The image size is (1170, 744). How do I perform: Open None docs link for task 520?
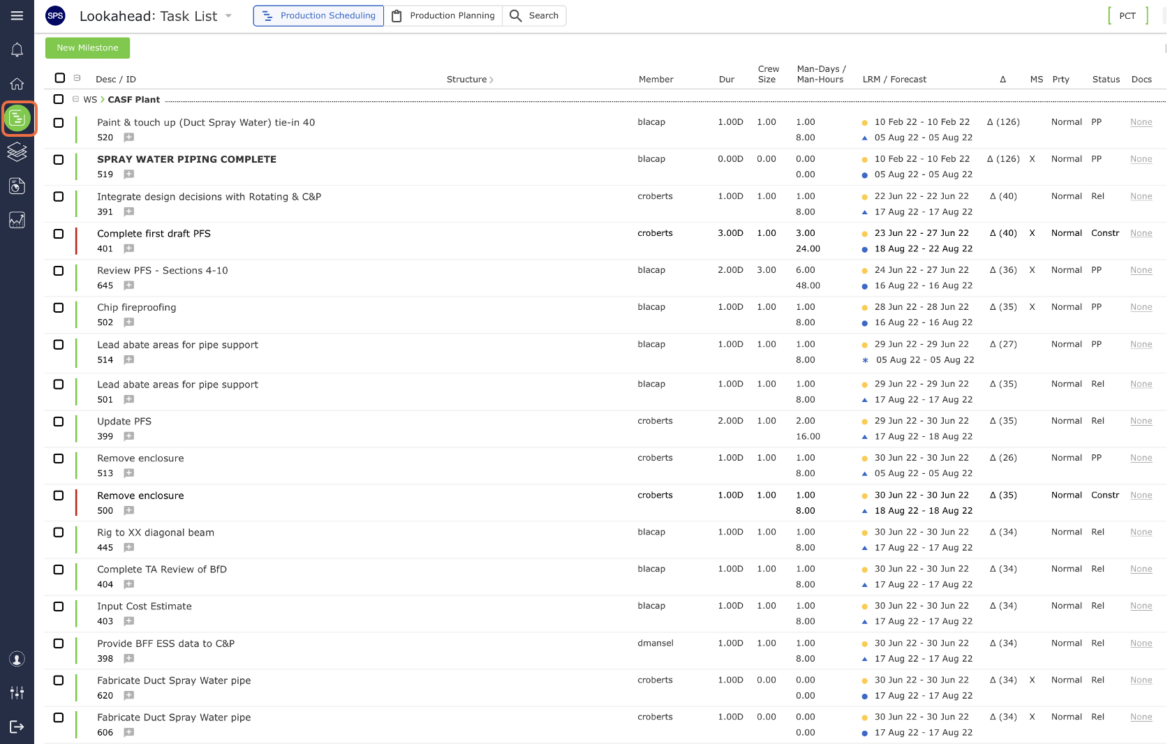tap(1141, 122)
